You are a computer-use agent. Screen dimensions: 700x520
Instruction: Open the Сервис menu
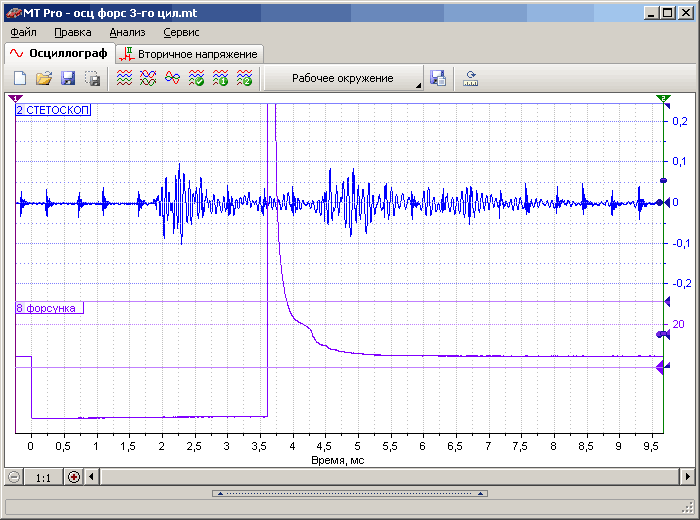181,32
